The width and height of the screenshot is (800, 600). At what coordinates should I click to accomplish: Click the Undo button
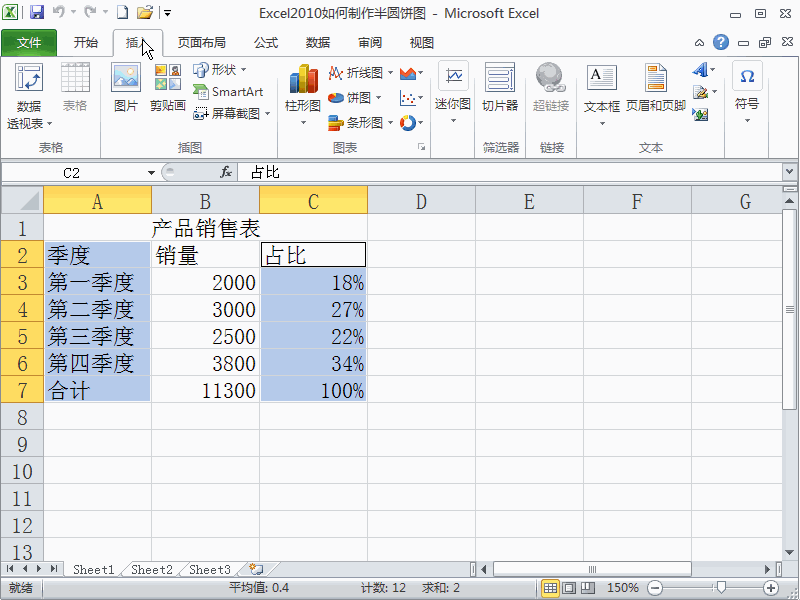coord(57,11)
